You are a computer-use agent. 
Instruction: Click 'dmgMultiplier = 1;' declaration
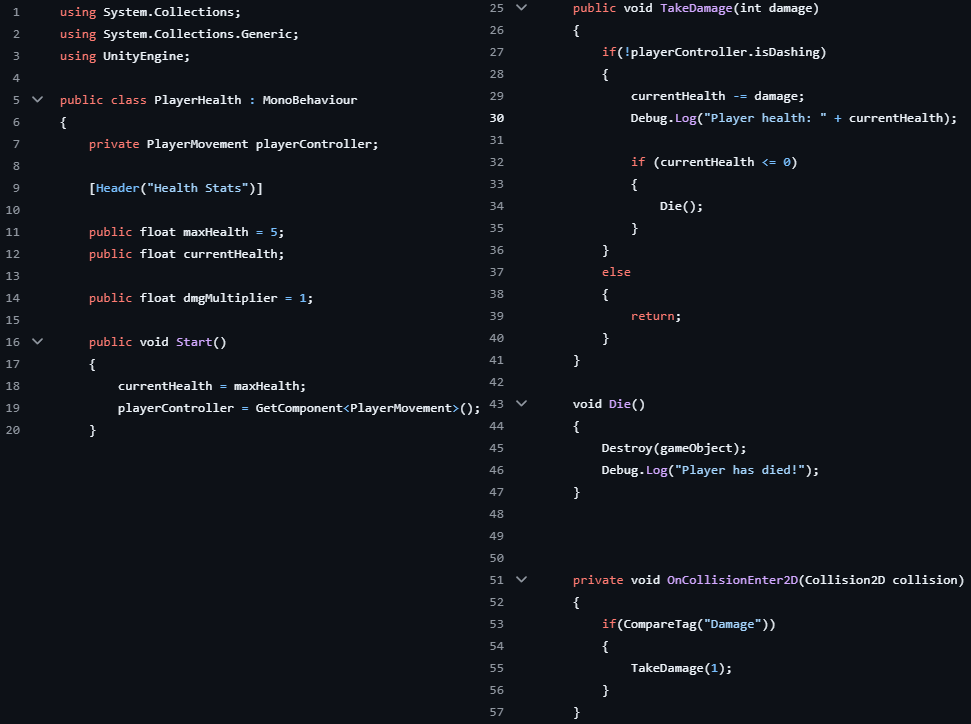point(248,298)
